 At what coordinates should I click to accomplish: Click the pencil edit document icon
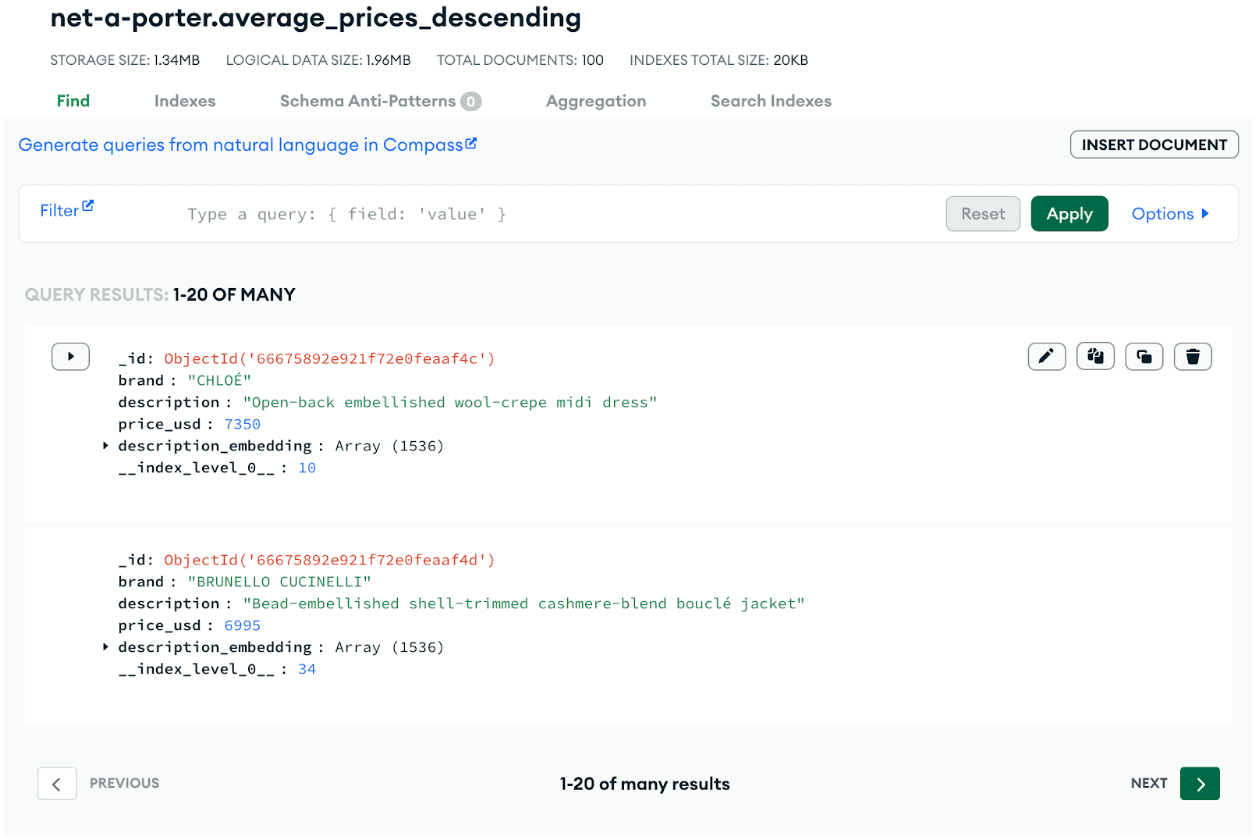1046,357
